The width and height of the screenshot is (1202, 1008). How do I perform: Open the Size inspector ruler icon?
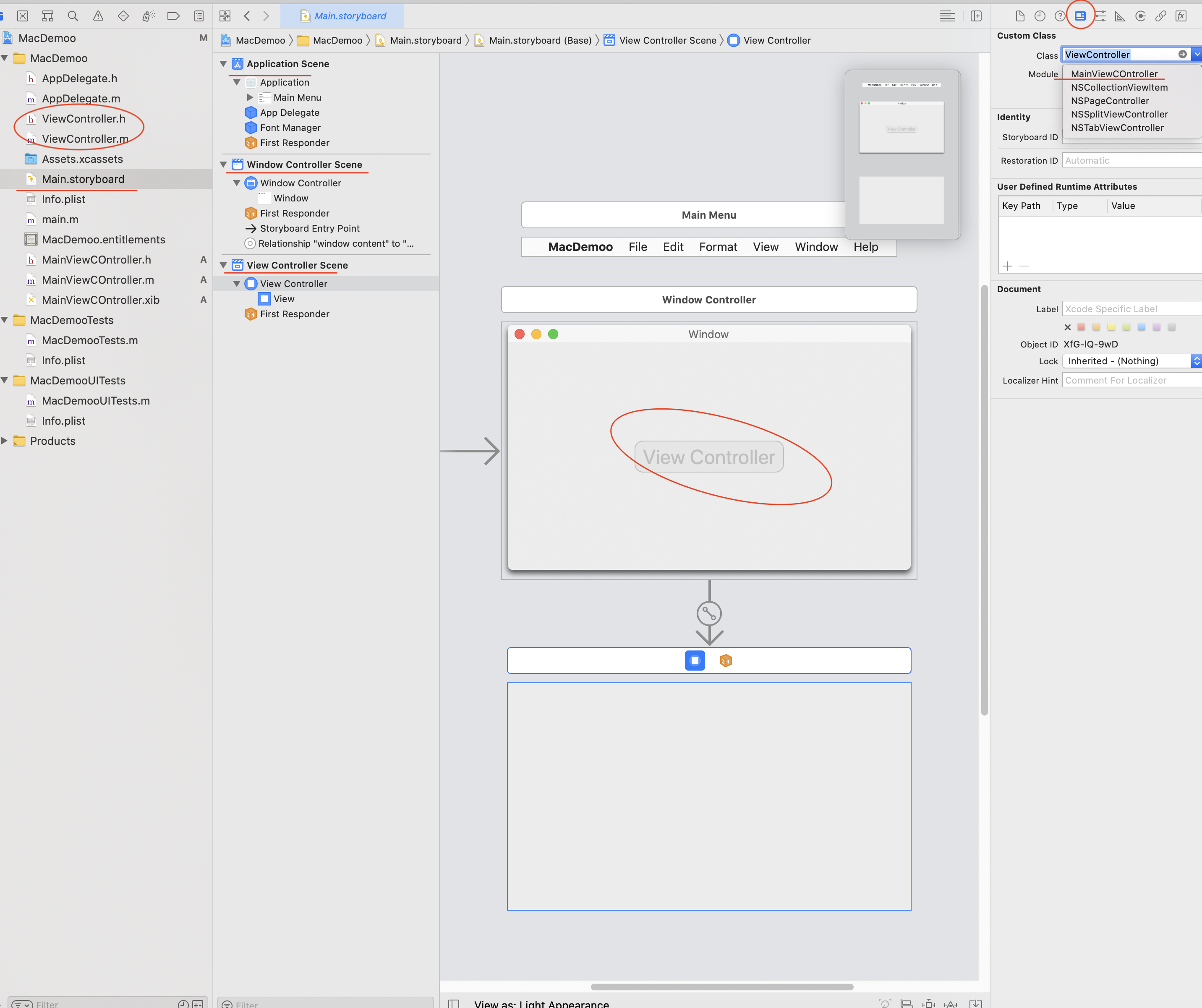[1120, 16]
